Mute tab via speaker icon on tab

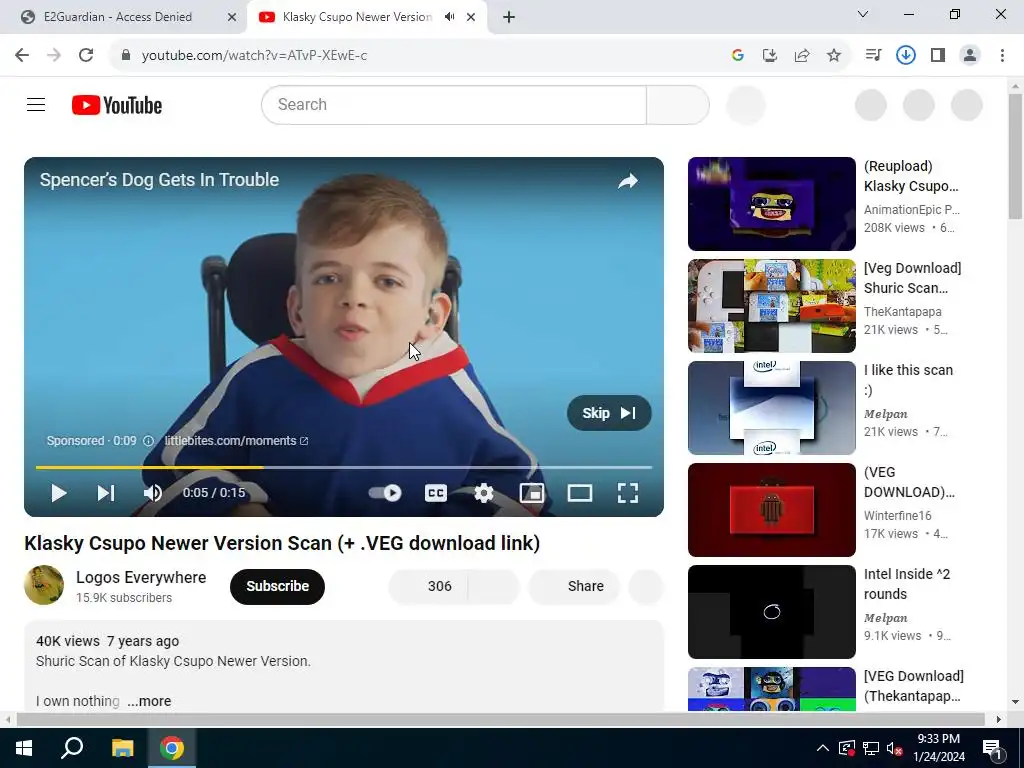(x=449, y=17)
